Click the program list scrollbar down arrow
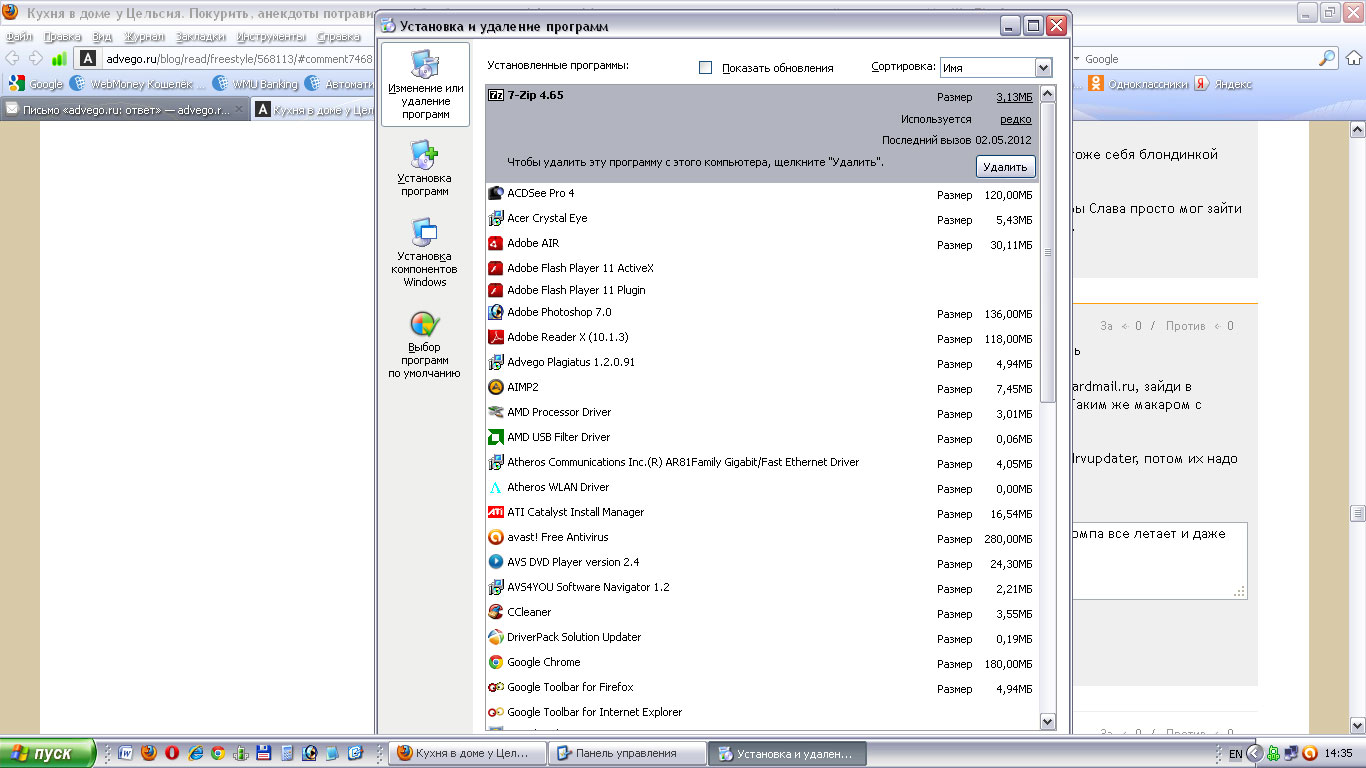Viewport: 1366px width, 768px height. click(1048, 721)
